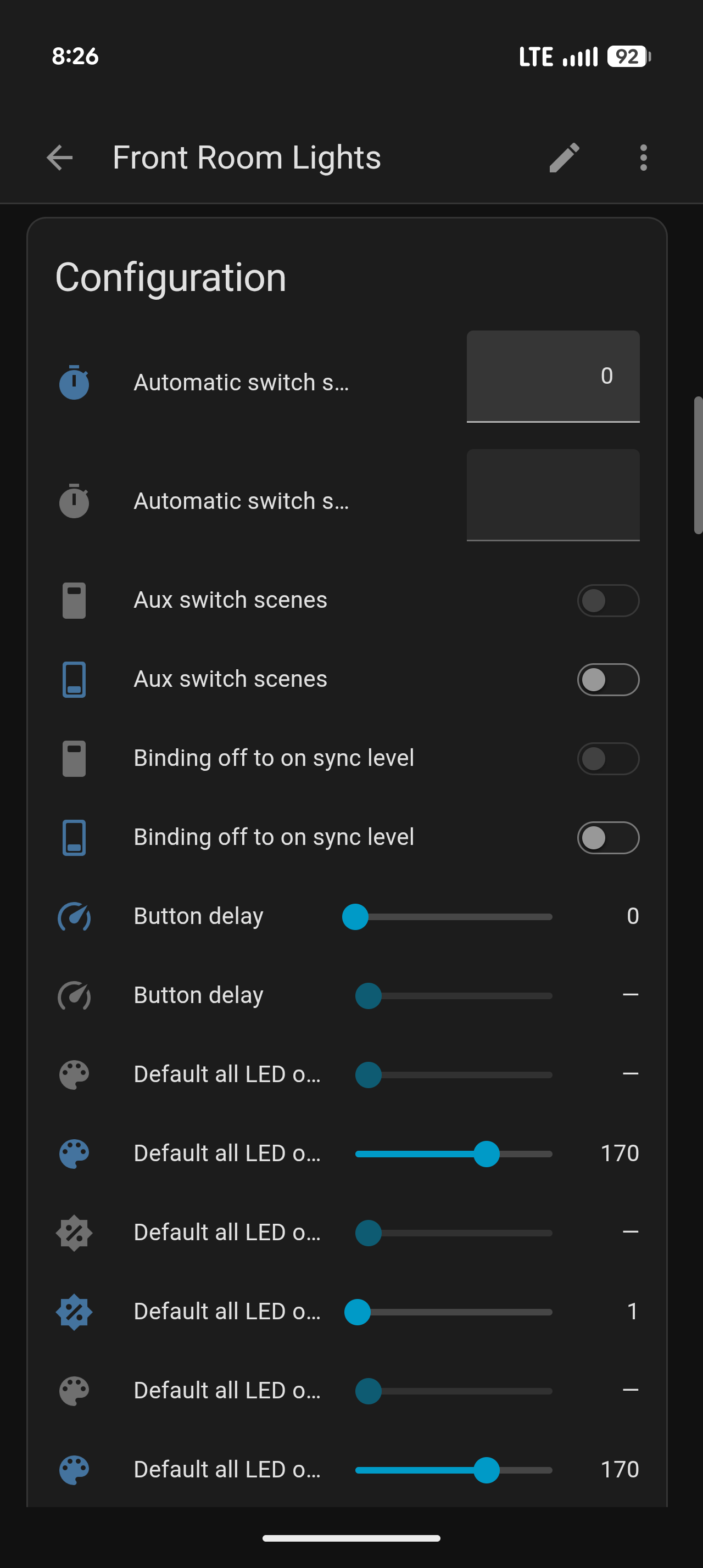703x1568 pixels.
Task: Toggle the enabled Binding off to on sync level switch
Action: click(608, 838)
